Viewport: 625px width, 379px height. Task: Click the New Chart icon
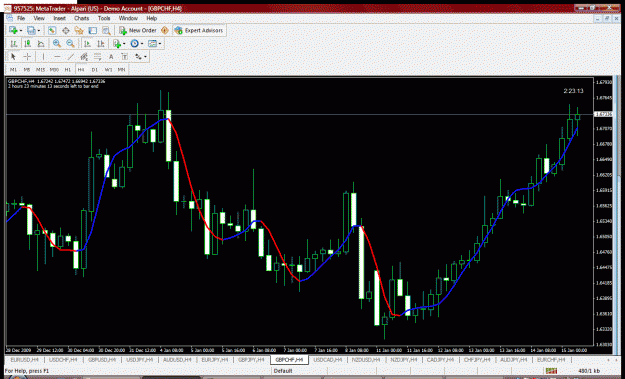coord(13,30)
